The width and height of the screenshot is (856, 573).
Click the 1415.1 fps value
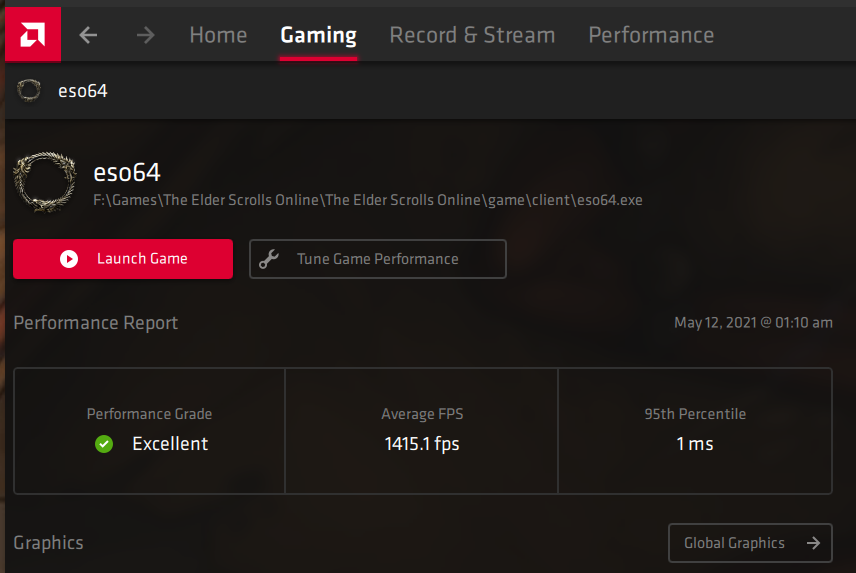pos(421,444)
